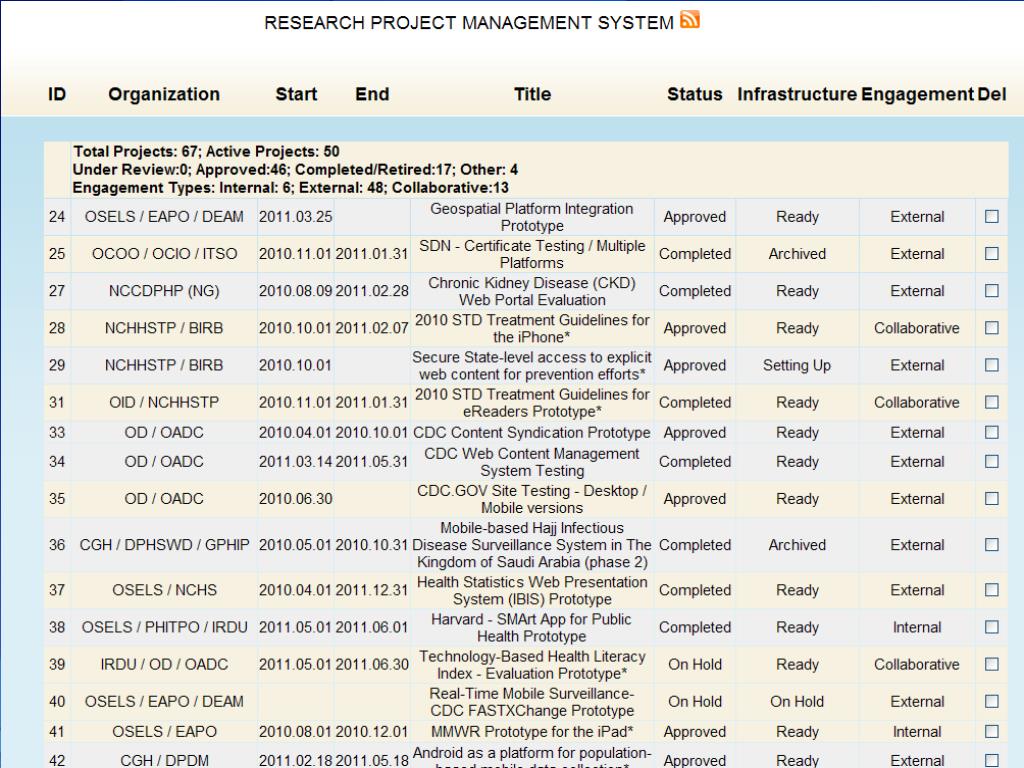Click the Harvard SMArt App project title
This screenshot has width=1024, height=768.
532,628
